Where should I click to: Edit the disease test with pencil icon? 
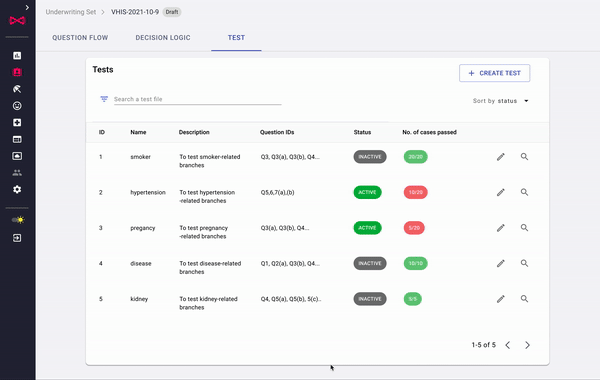(501, 264)
